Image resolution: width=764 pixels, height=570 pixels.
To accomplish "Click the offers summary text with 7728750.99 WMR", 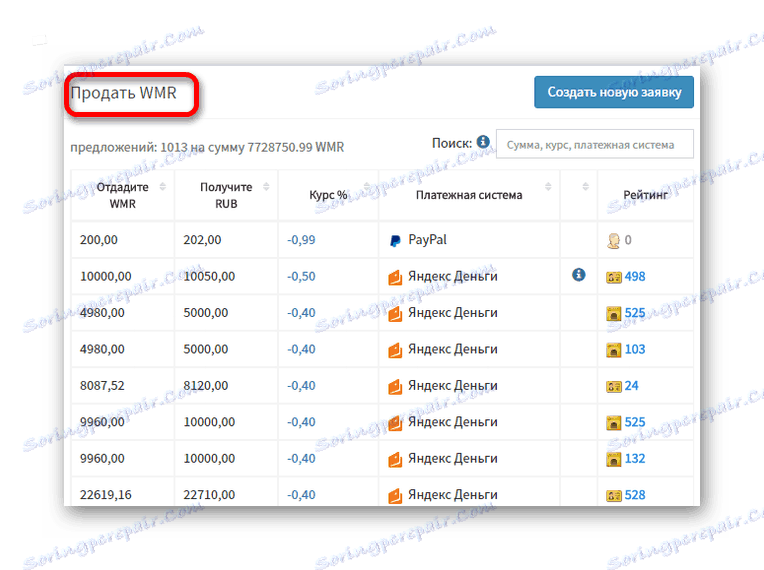I will pos(207,147).
